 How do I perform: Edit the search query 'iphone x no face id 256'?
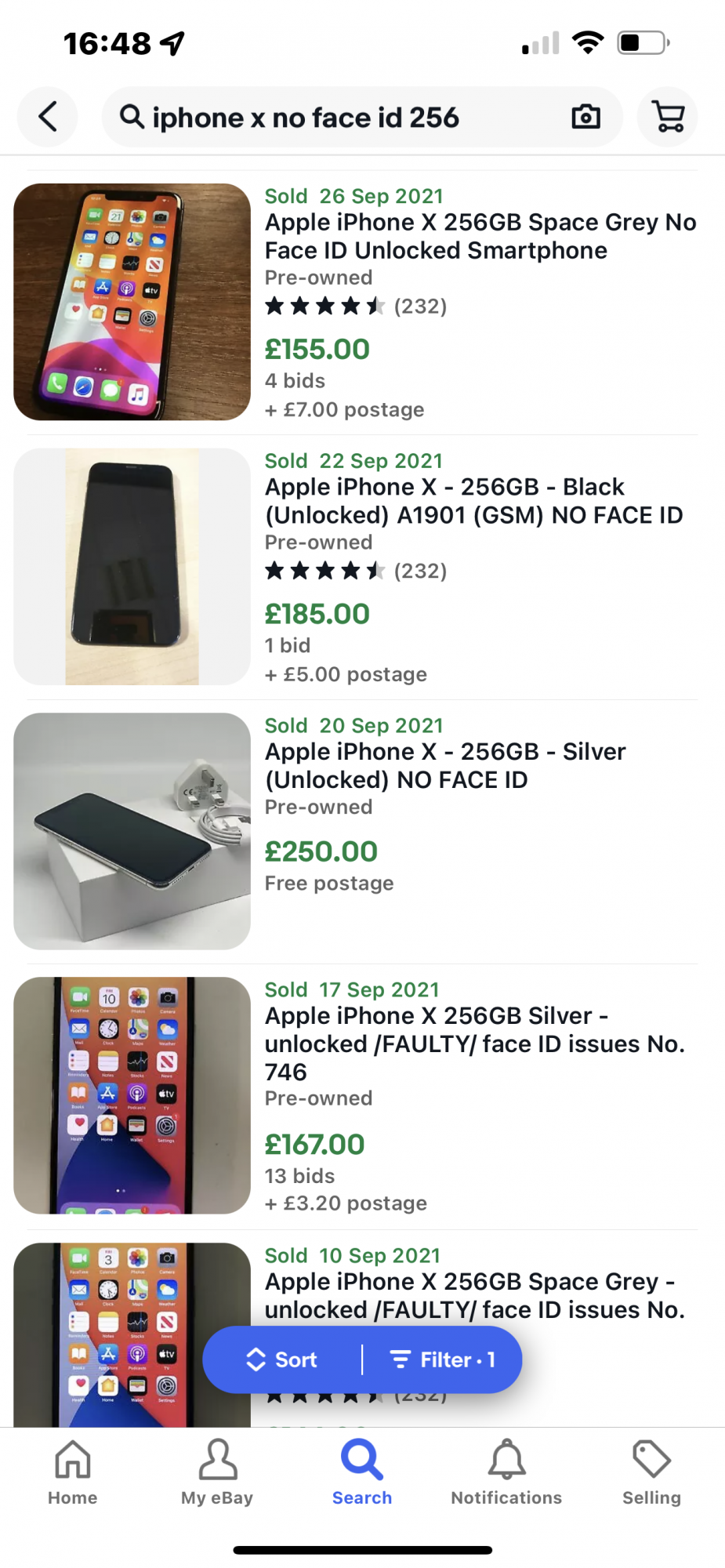click(x=306, y=118)
